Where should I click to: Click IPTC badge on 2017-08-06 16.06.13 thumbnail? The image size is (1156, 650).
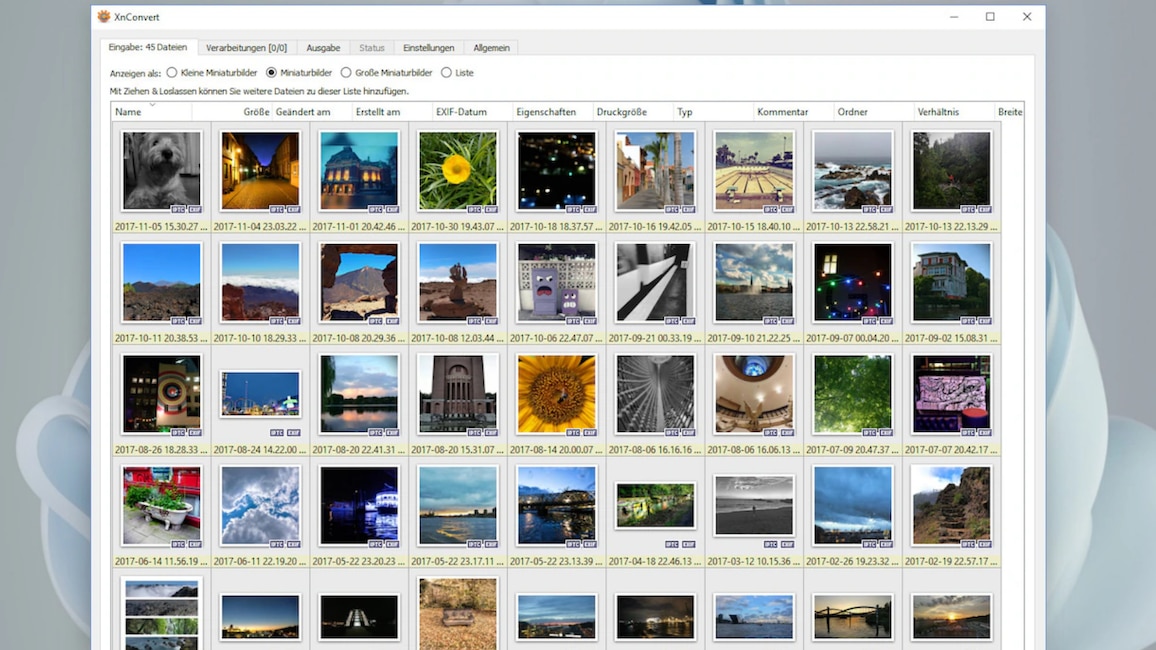click(x=770, y=433)
